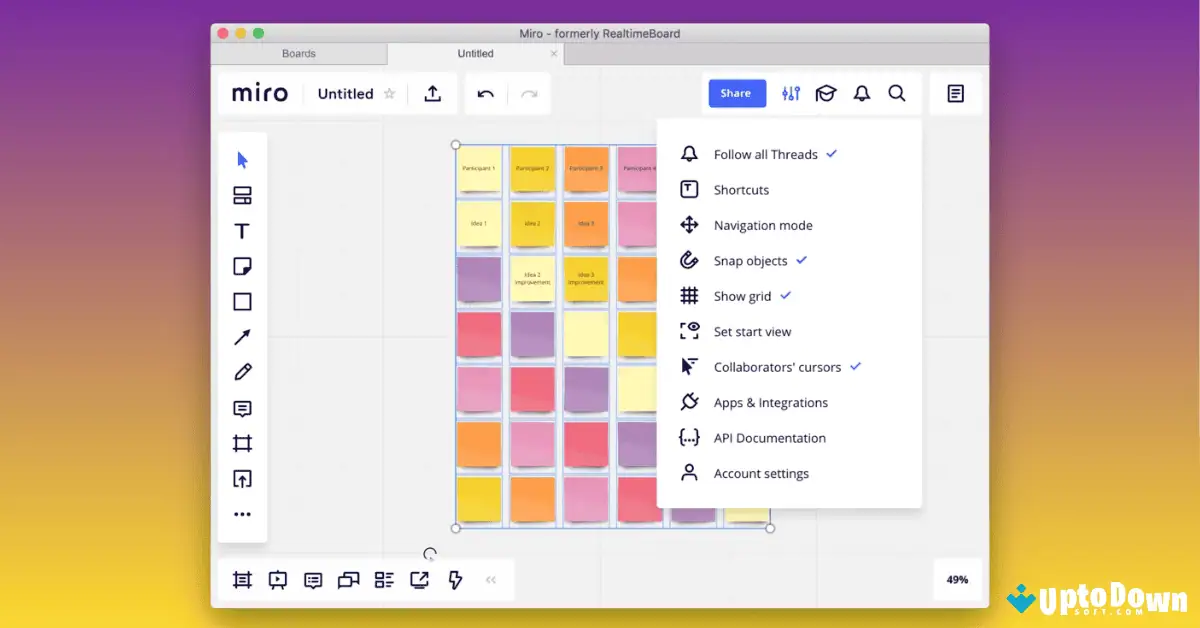1200x628 pixels.
Task: Select the Arrow tool
Action: [x=242, y=337]
